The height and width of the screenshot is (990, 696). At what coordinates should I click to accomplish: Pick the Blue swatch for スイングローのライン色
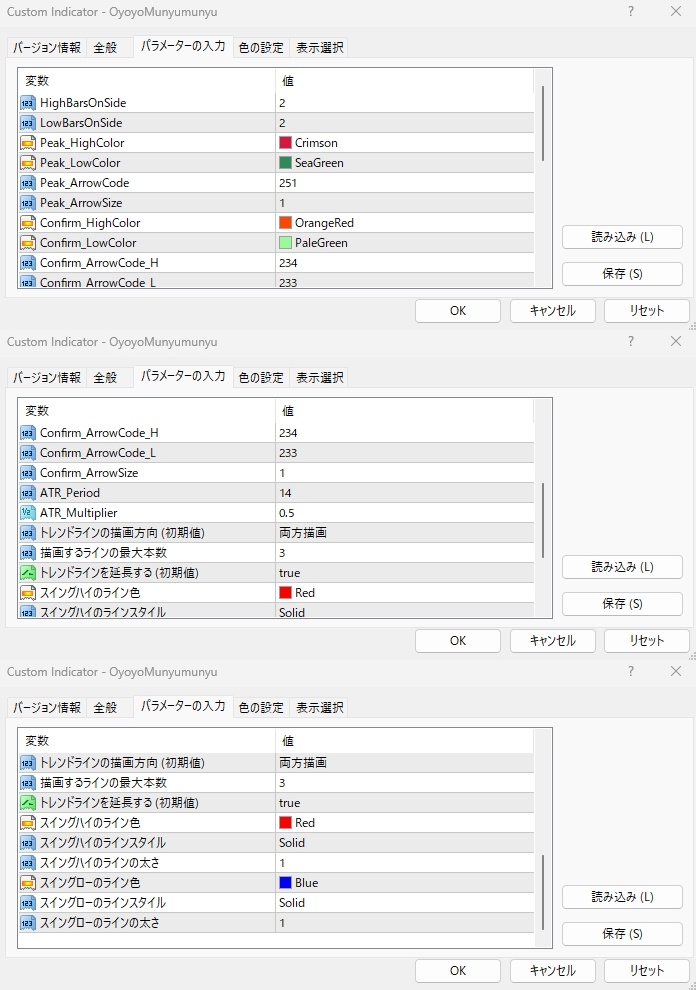tap(285, 883)
